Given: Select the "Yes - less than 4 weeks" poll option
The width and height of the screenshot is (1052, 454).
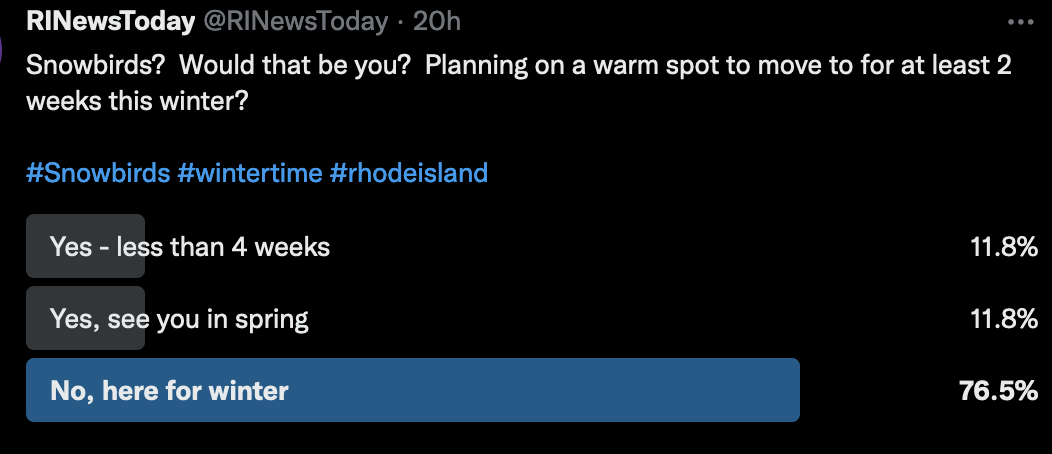Looking at the screenshot, I should point(190,246).
